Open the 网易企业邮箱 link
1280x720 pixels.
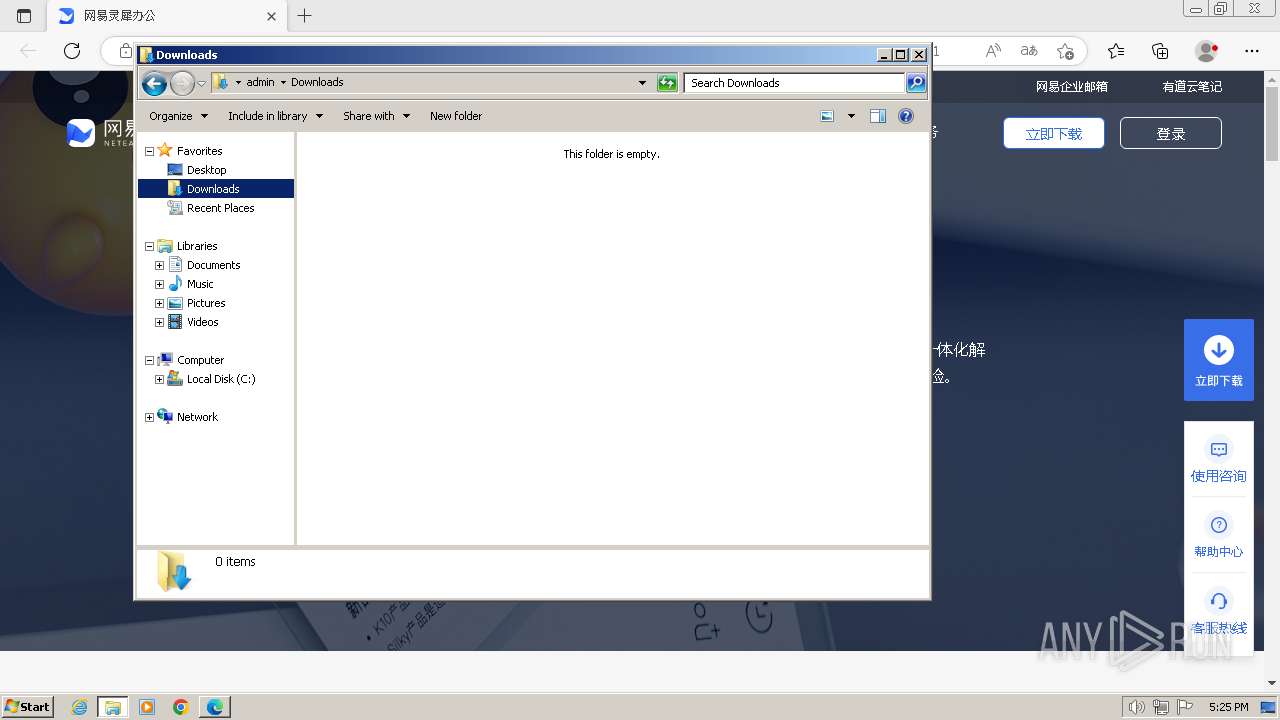coord(1071,87)
